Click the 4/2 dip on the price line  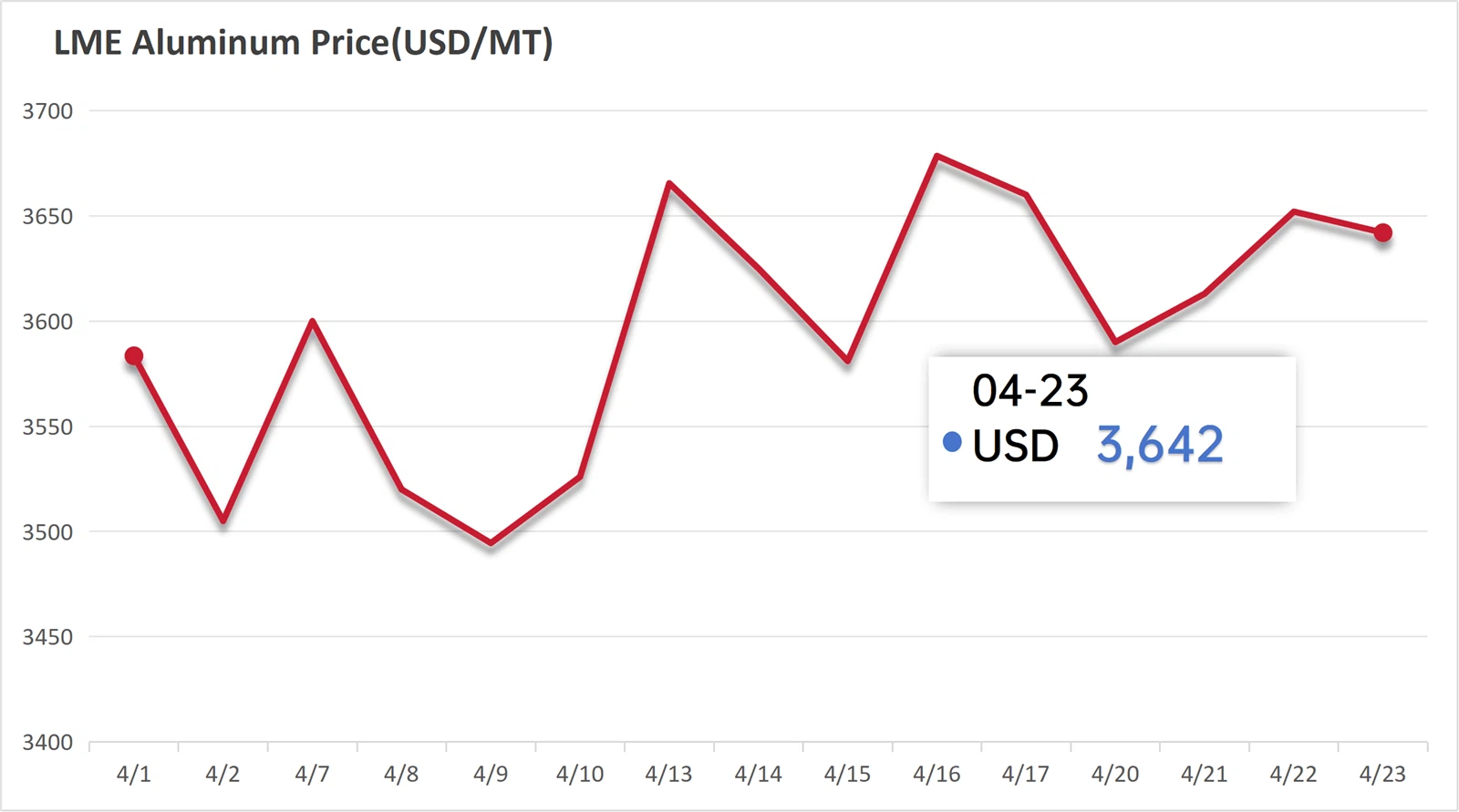click(223, 520)
